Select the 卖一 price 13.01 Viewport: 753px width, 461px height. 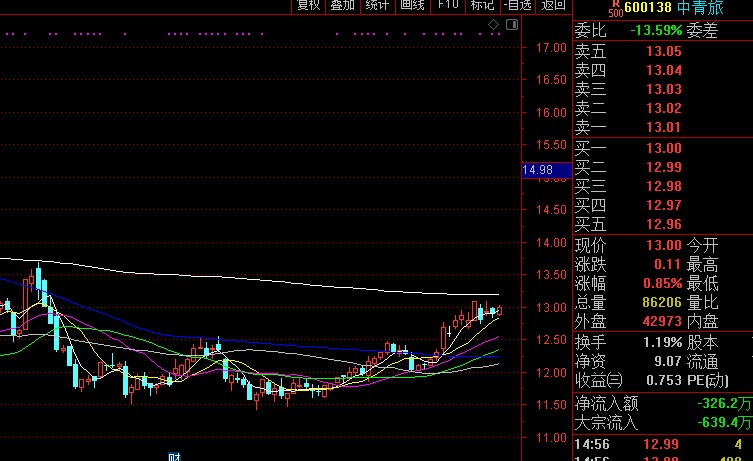664,127
